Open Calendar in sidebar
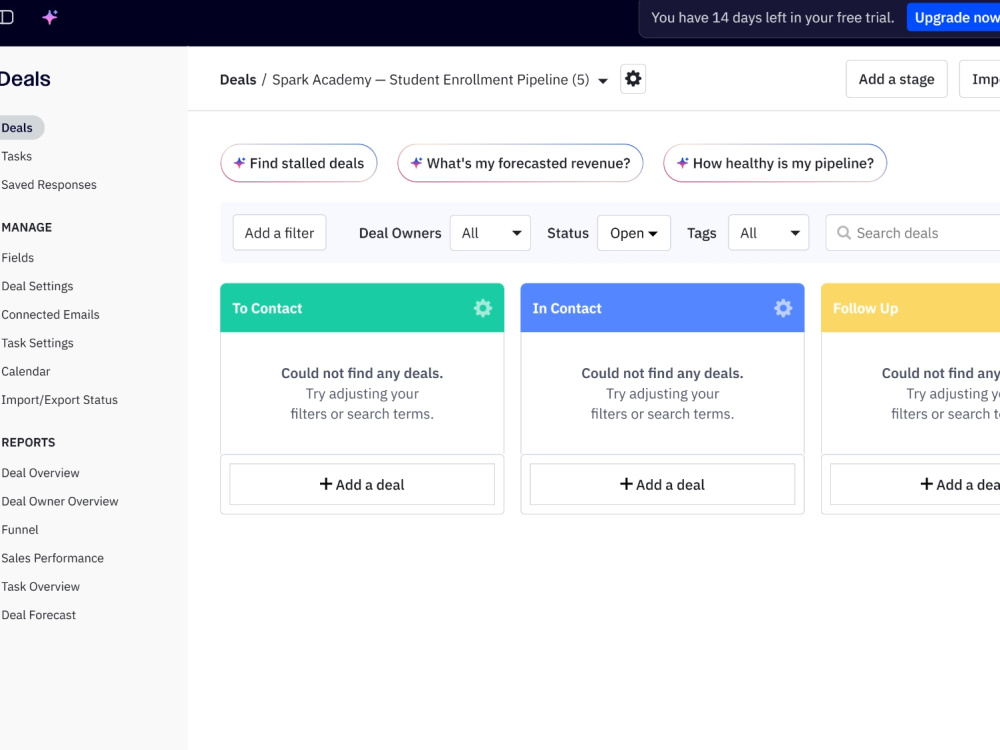1000x750 pixels. (26, 371)
